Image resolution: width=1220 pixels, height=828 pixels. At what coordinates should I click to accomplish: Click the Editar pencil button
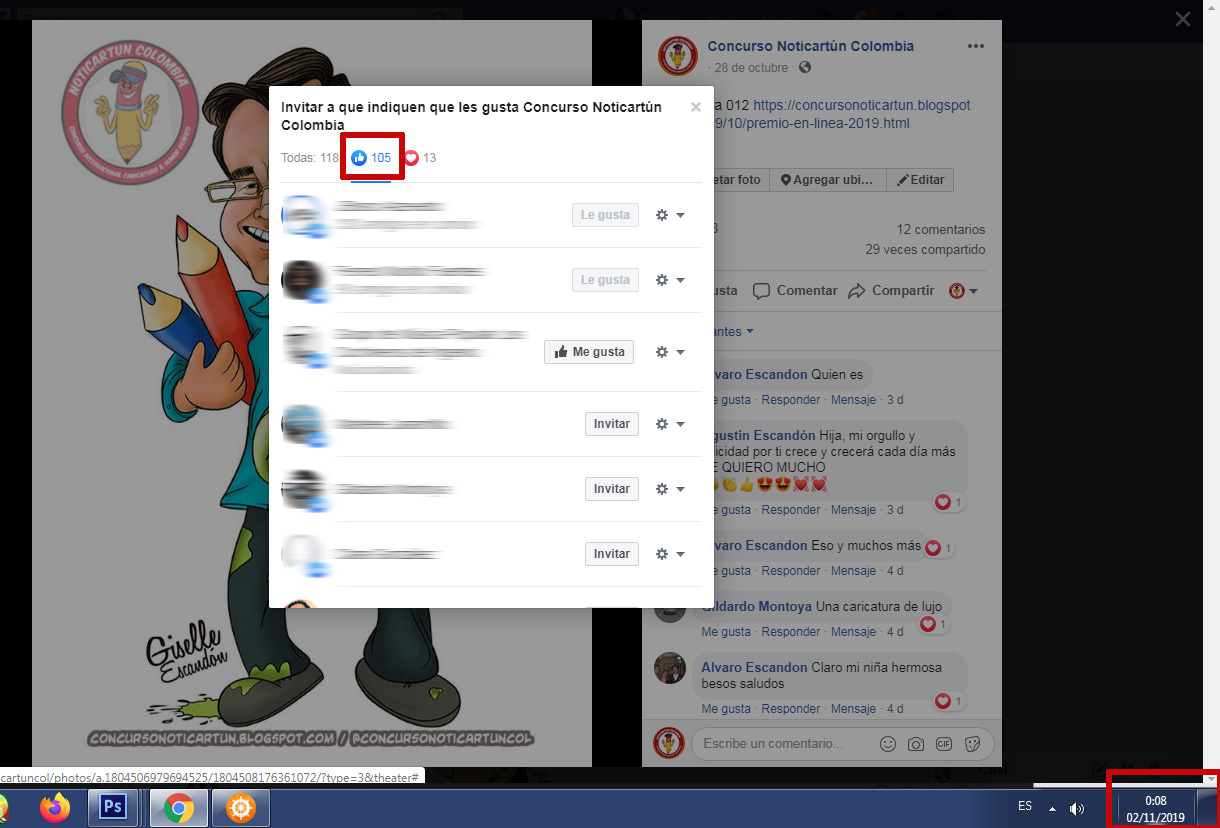tap(920, 180)
